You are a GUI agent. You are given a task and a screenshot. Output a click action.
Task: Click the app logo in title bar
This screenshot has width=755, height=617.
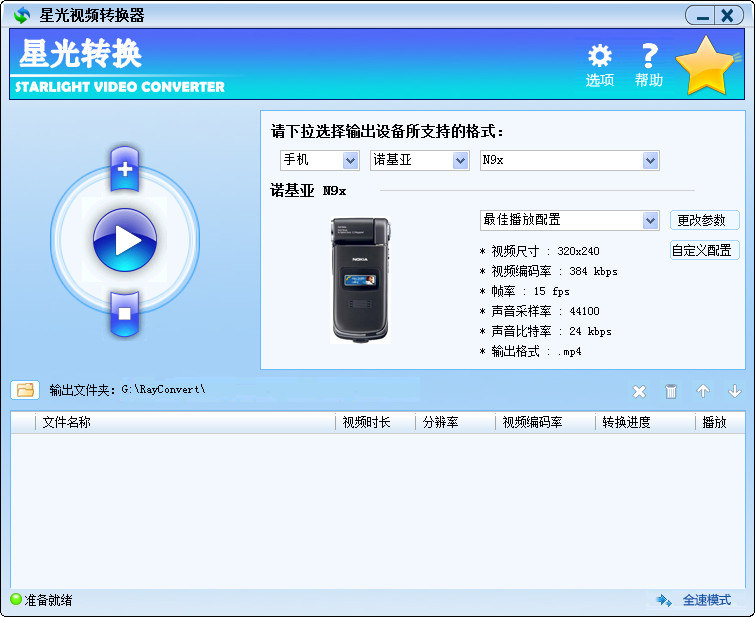click(x=22, y=15)
